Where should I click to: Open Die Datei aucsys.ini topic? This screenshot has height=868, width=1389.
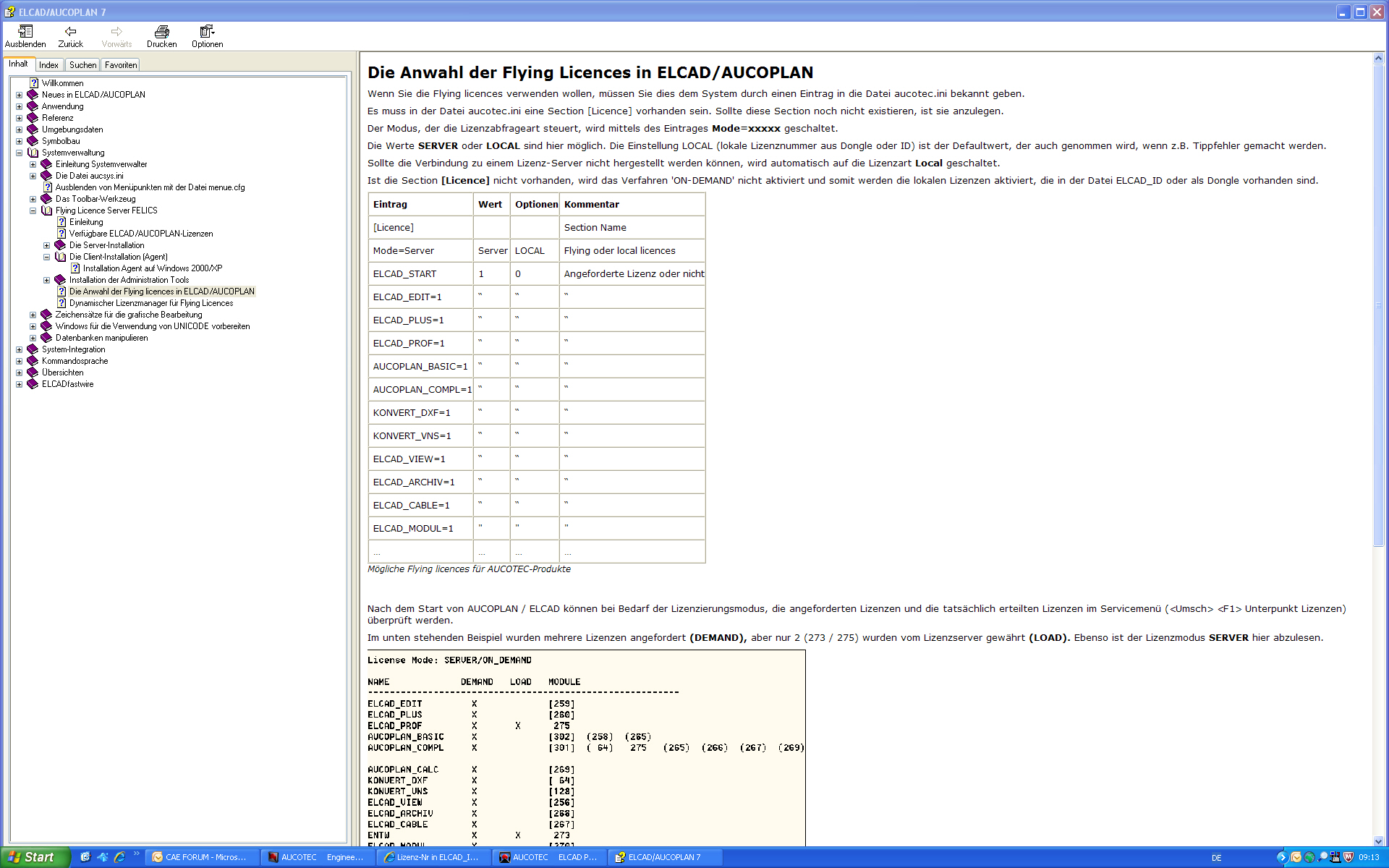89,176
